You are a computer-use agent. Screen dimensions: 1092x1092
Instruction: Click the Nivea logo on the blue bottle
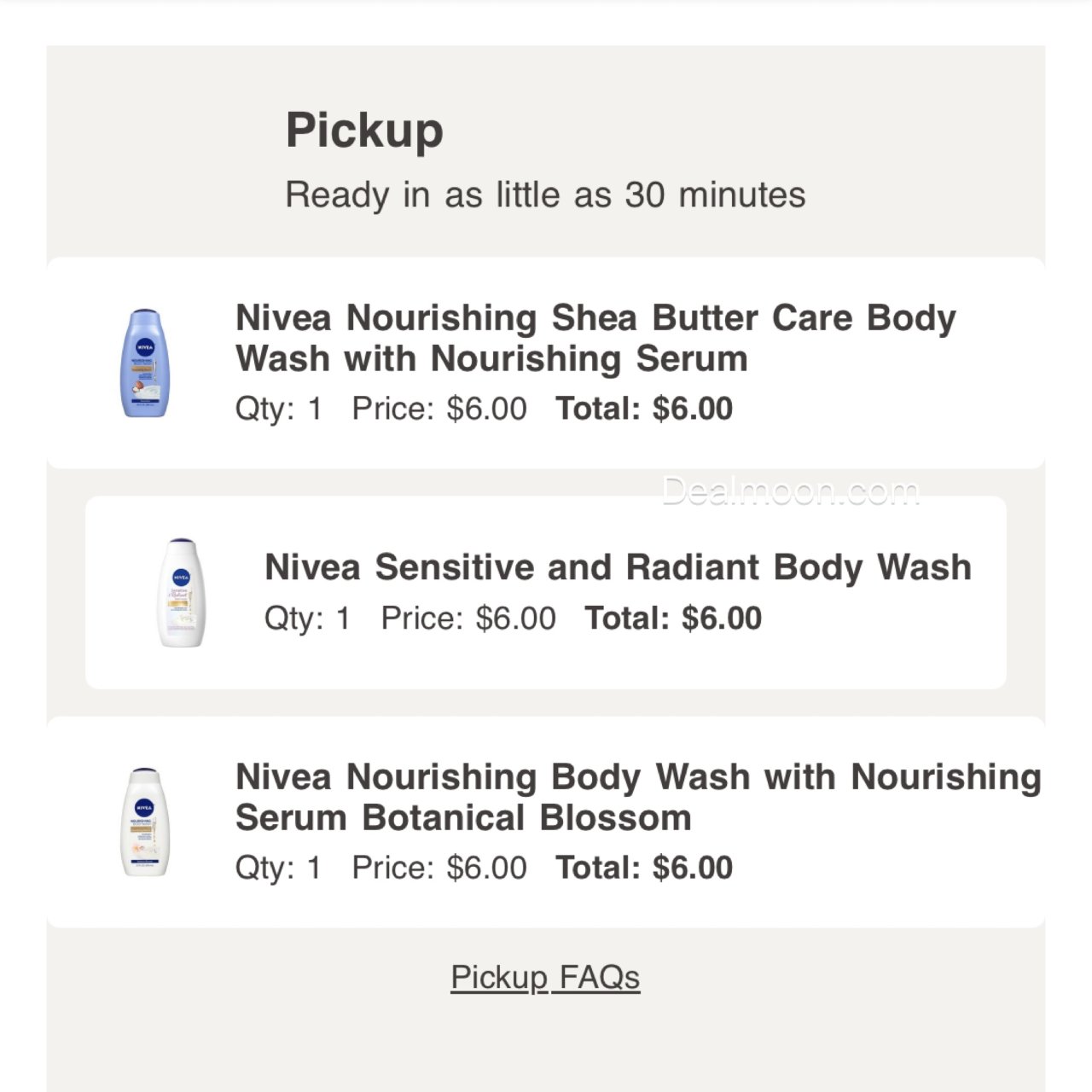(145, 346)
